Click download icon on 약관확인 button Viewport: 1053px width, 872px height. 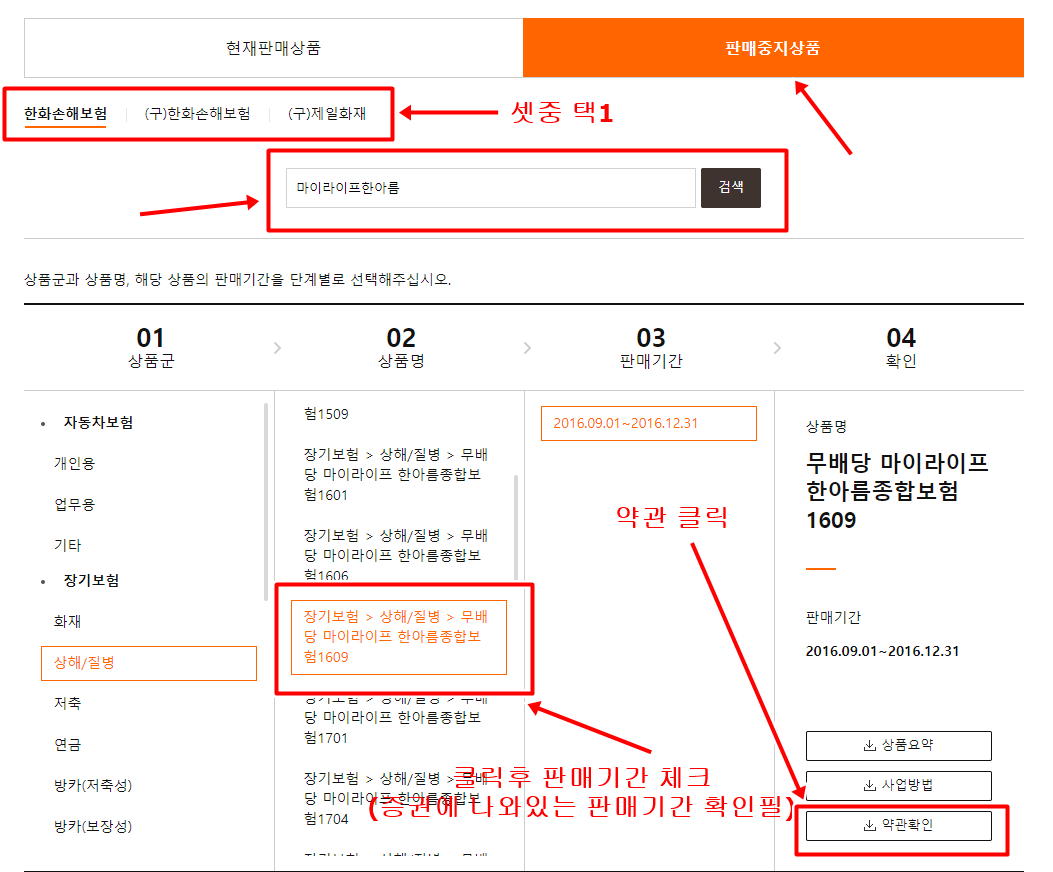870,826
